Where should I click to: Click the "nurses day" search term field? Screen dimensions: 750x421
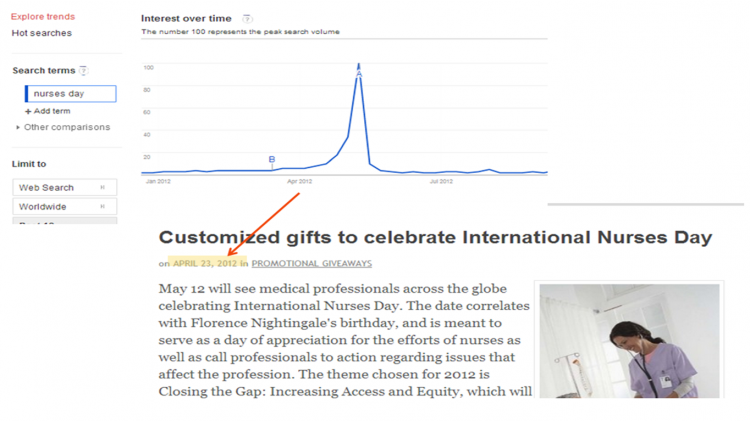point(71,94)
